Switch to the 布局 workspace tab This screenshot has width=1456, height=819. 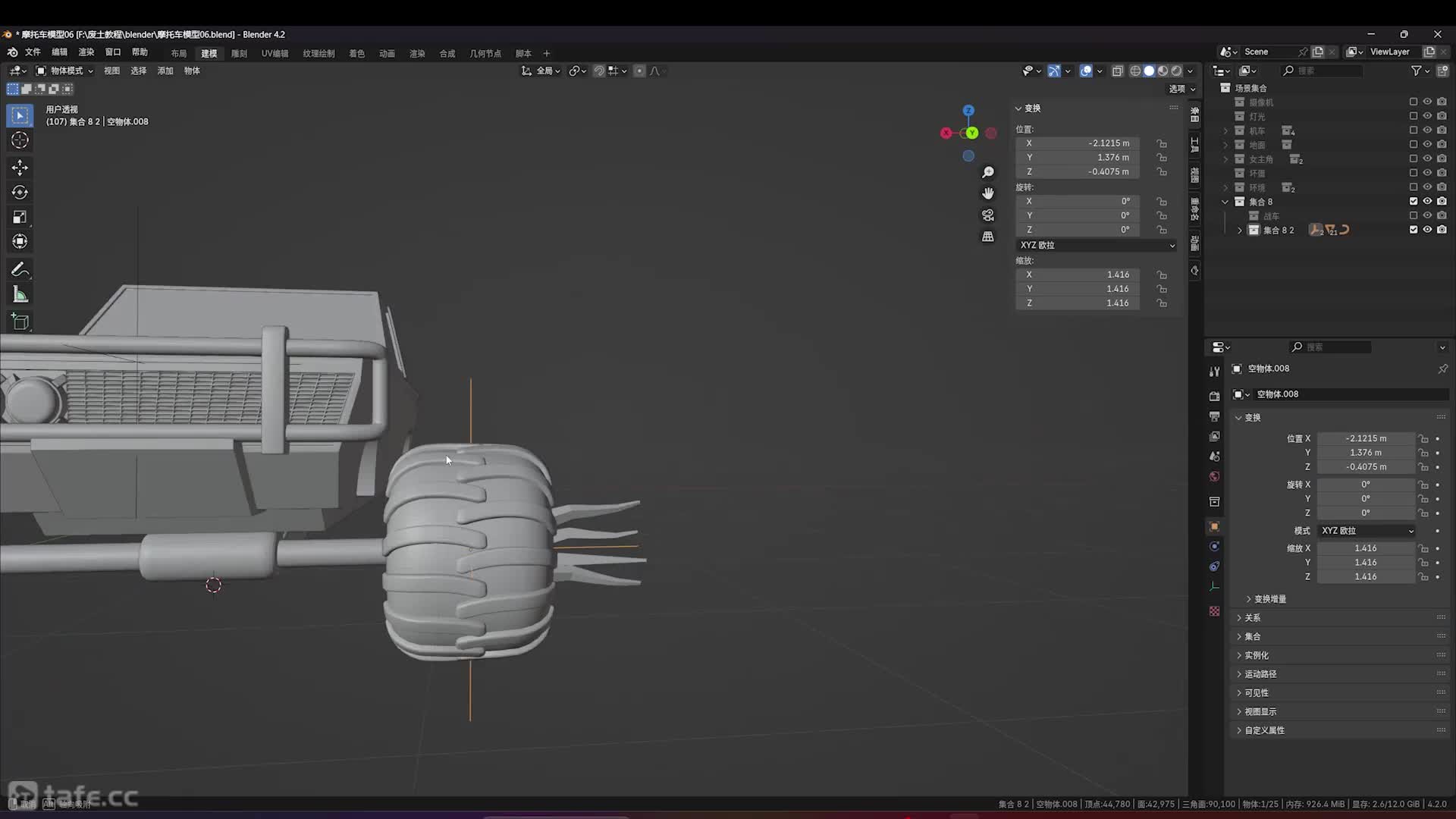tap(178, 54)
